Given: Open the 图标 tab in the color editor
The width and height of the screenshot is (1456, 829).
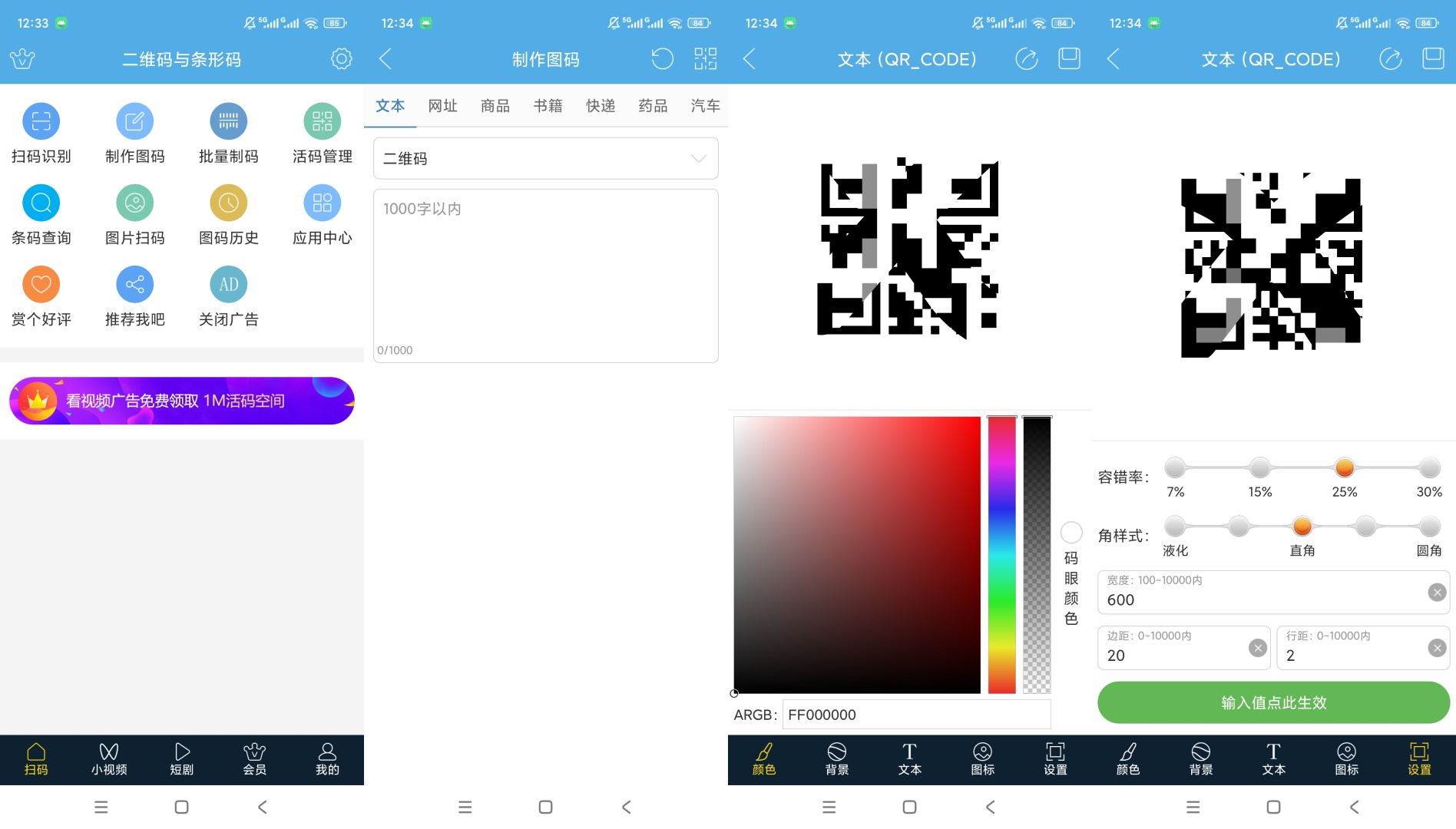Looking at the screenshot, I should (982, 759).
